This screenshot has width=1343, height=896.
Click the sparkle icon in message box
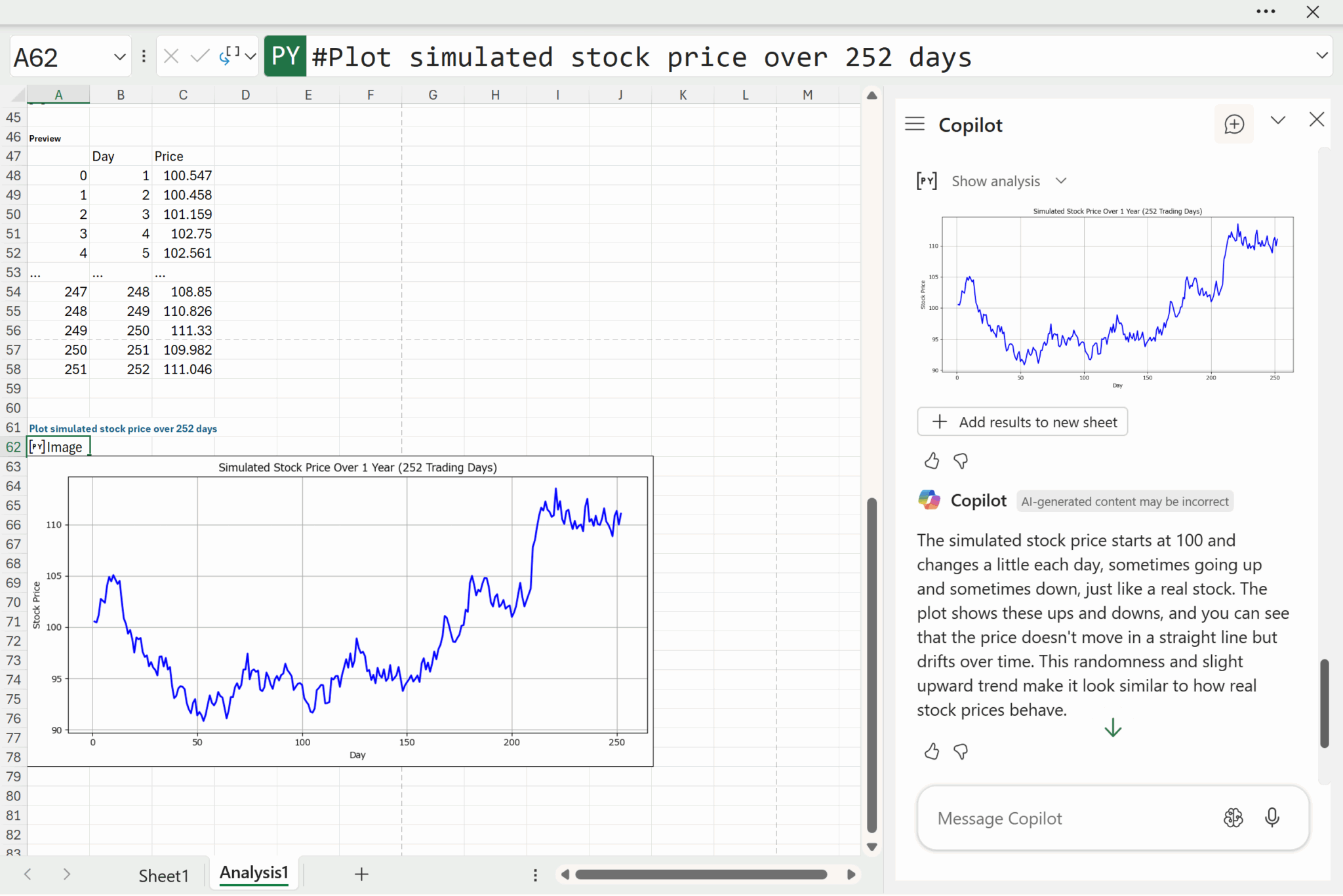click(x=1233, y=817)
